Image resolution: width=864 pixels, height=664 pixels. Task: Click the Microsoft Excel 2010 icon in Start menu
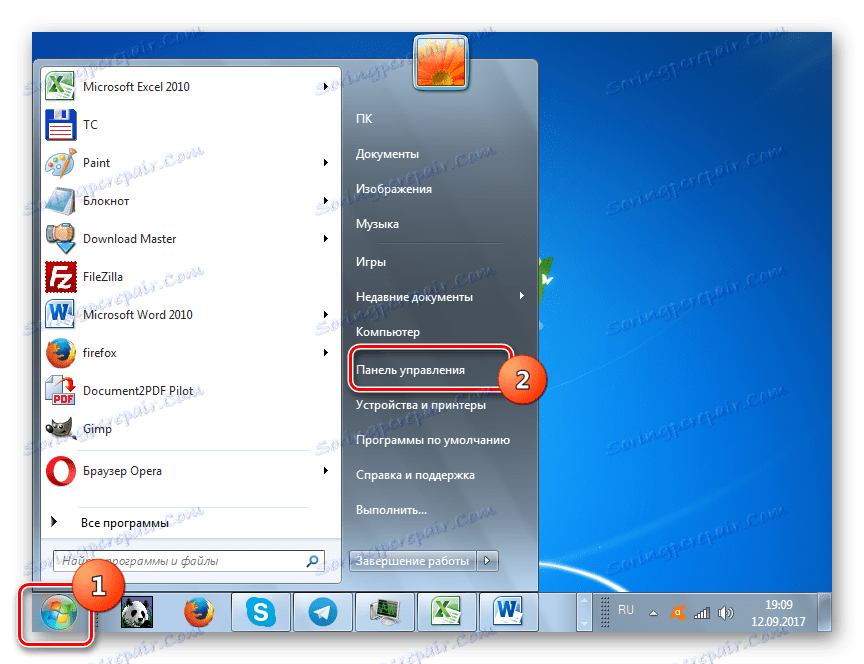(x=60, y=87)
